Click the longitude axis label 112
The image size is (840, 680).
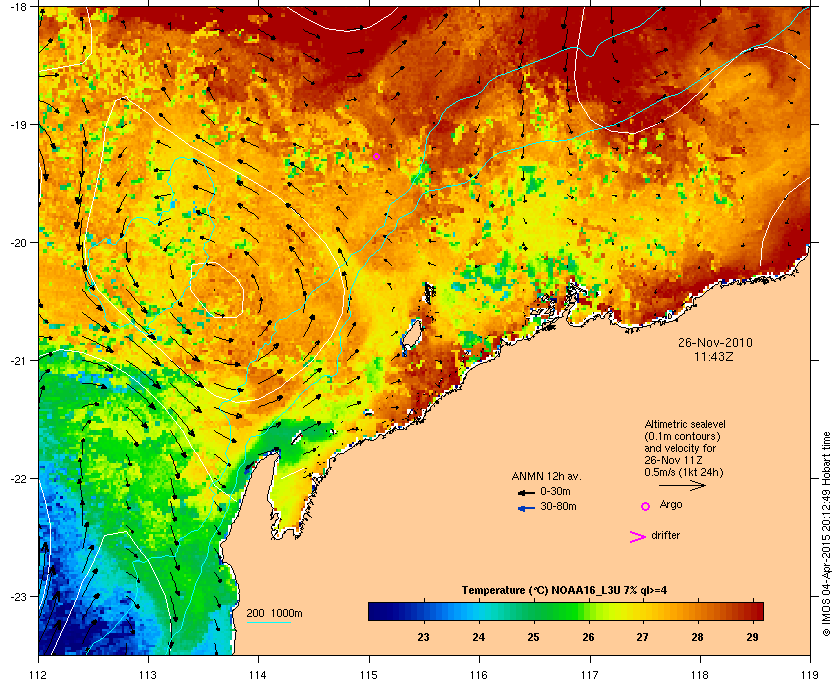point(39,674)
